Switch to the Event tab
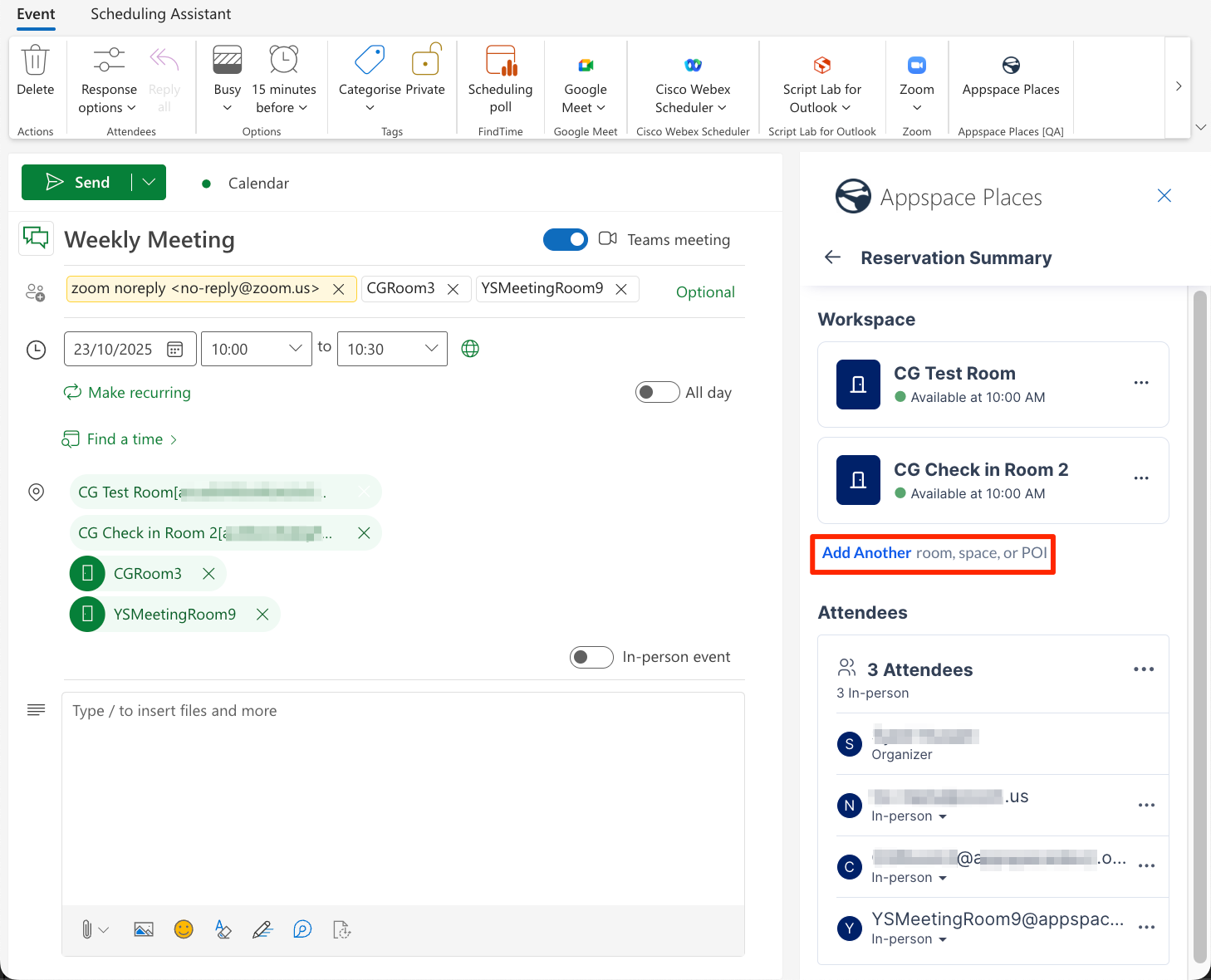1211x980 pixels. point(36,14)
